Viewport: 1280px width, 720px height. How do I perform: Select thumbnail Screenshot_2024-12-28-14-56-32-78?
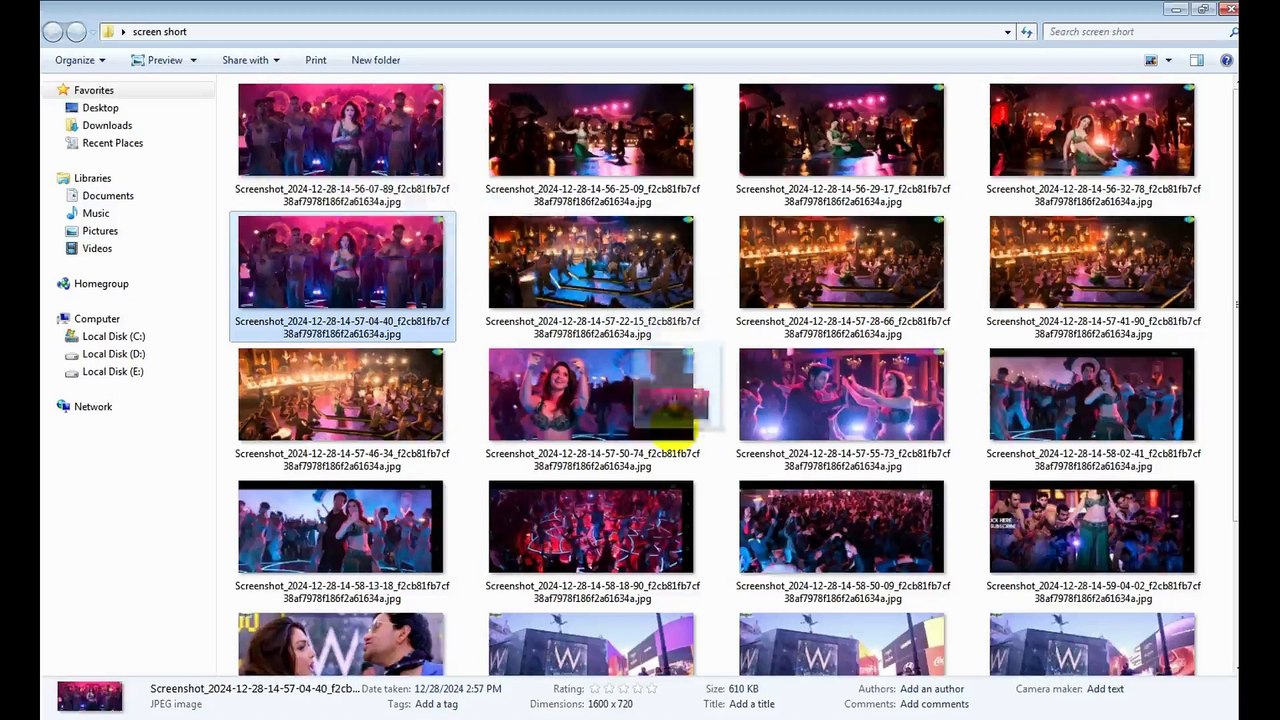tap(1092, 130)
